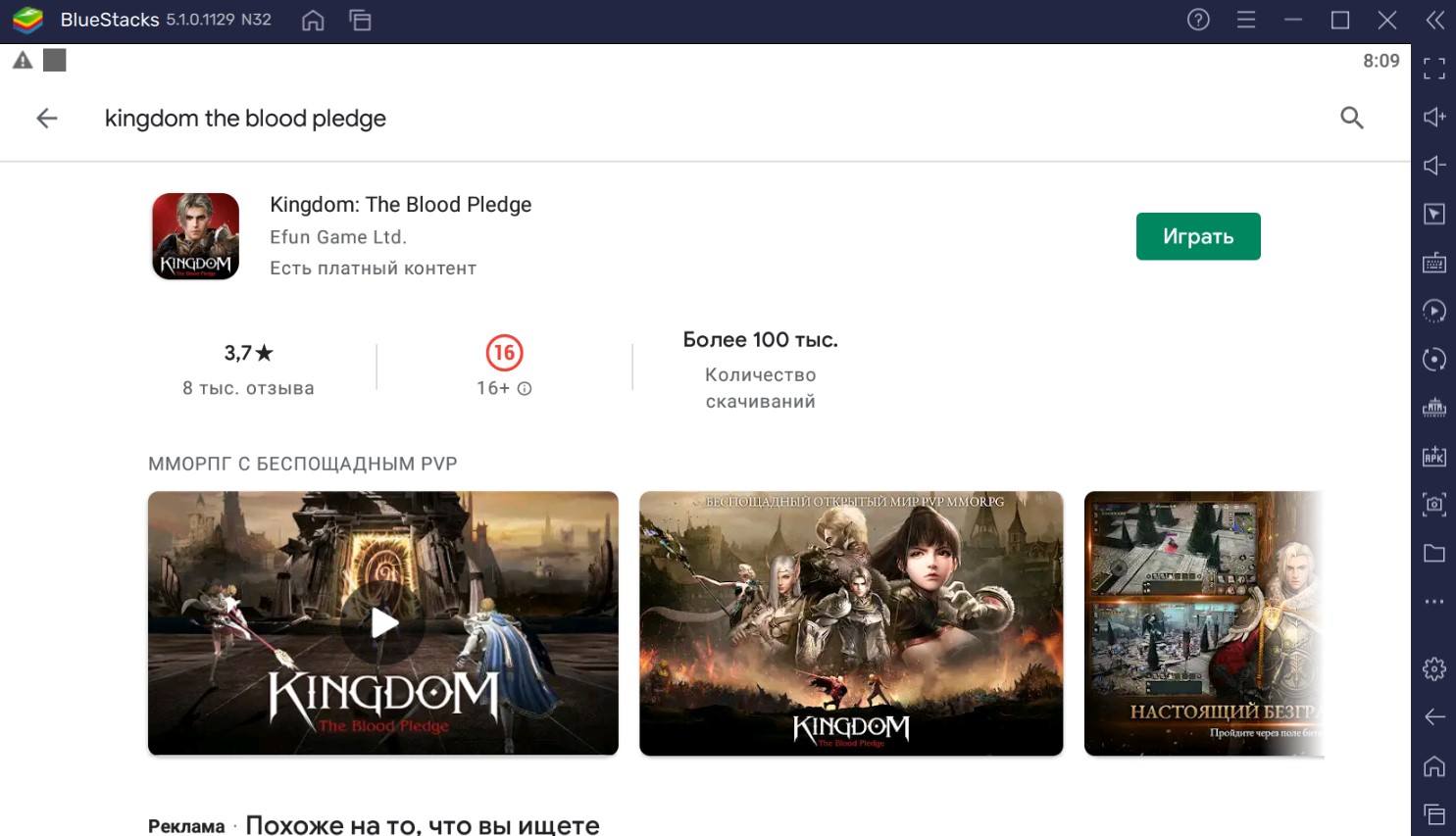The height and width of the screenshot is (836, 1456).
Task: Open developer Efun Game Ltd. link
Action: click(x=338, y=237)
